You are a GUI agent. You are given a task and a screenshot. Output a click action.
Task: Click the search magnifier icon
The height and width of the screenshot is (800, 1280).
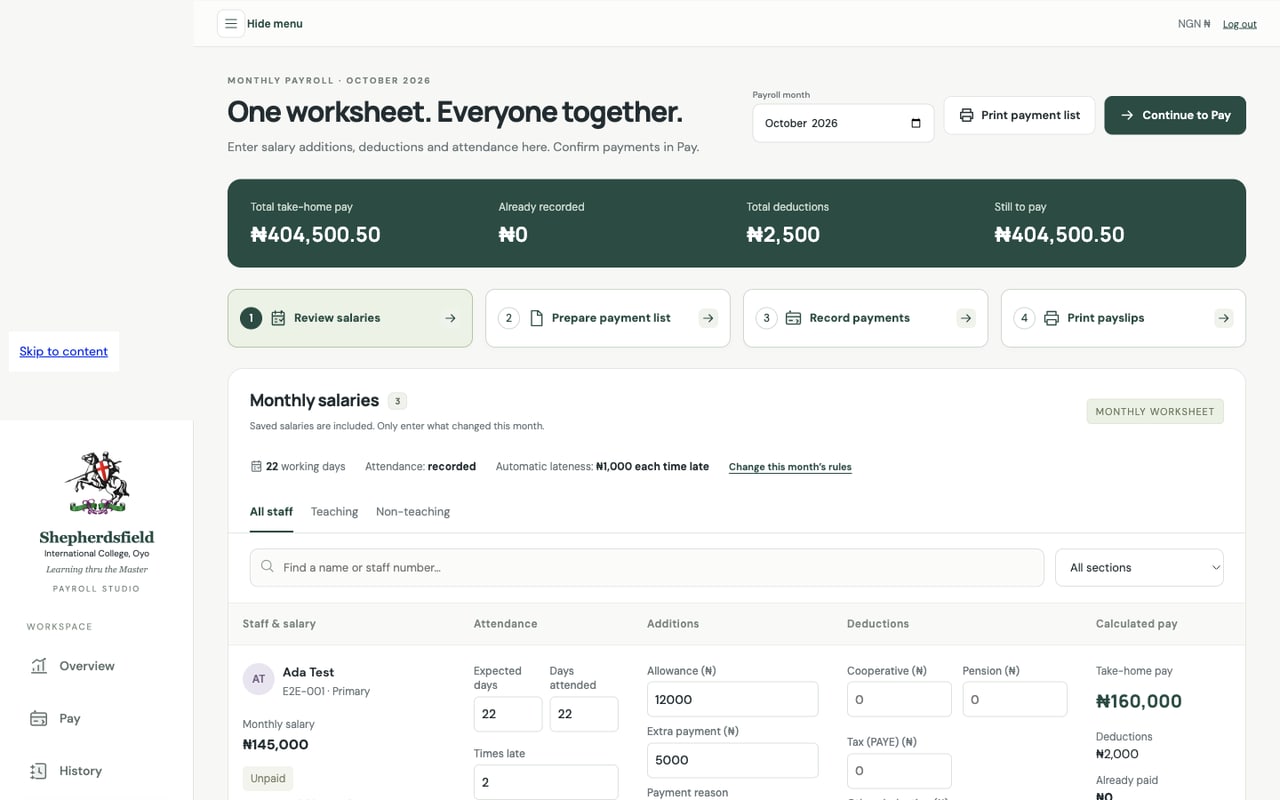pyautogui.click(x=267, y=567)
